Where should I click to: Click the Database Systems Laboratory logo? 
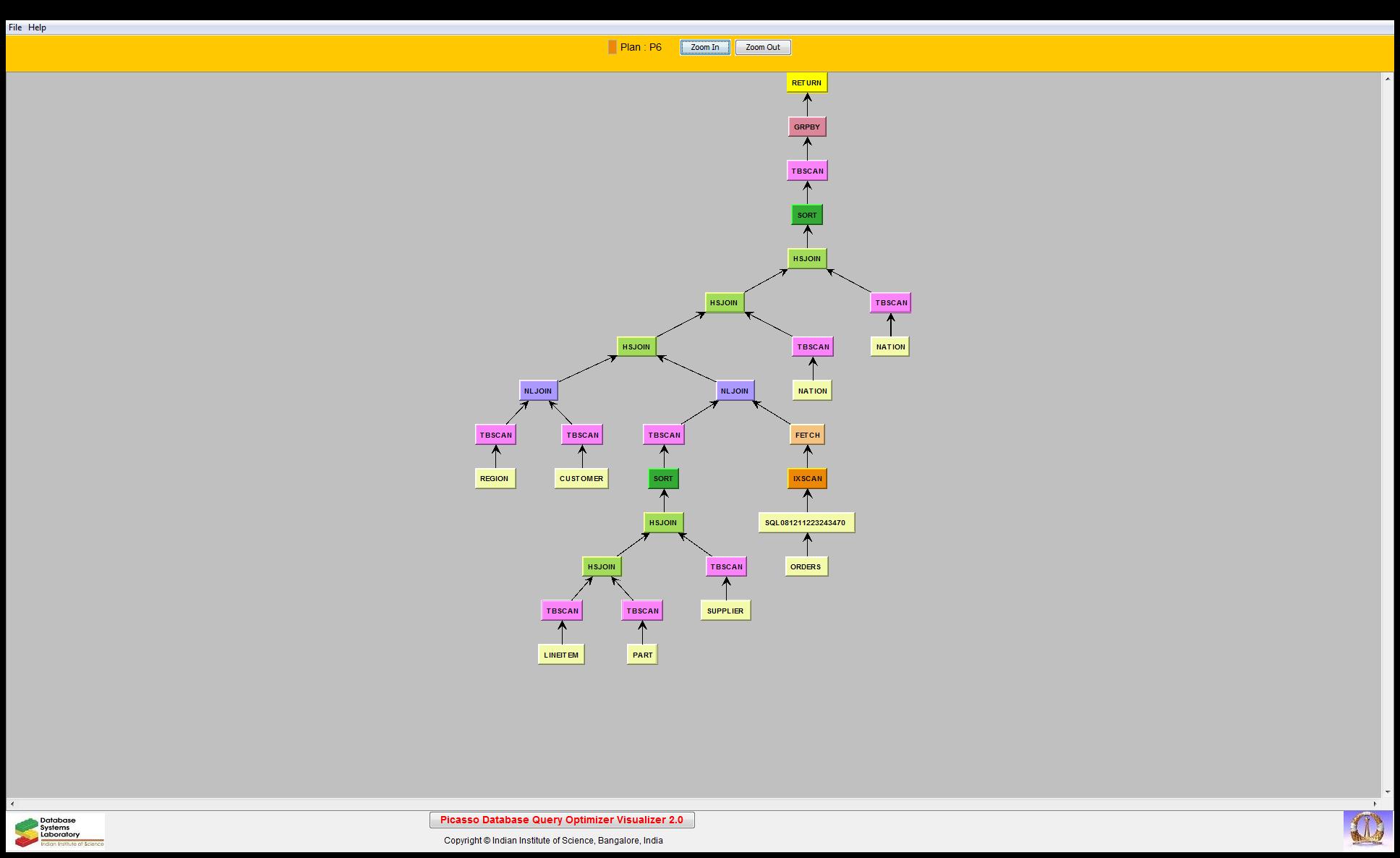pos(59,831)
